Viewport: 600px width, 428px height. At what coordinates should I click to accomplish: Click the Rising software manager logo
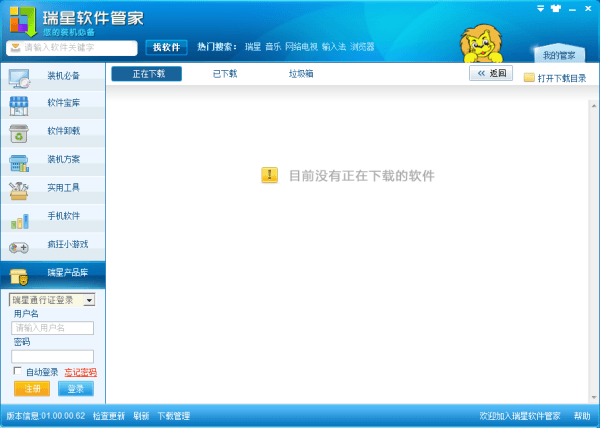tap(23, 21)
